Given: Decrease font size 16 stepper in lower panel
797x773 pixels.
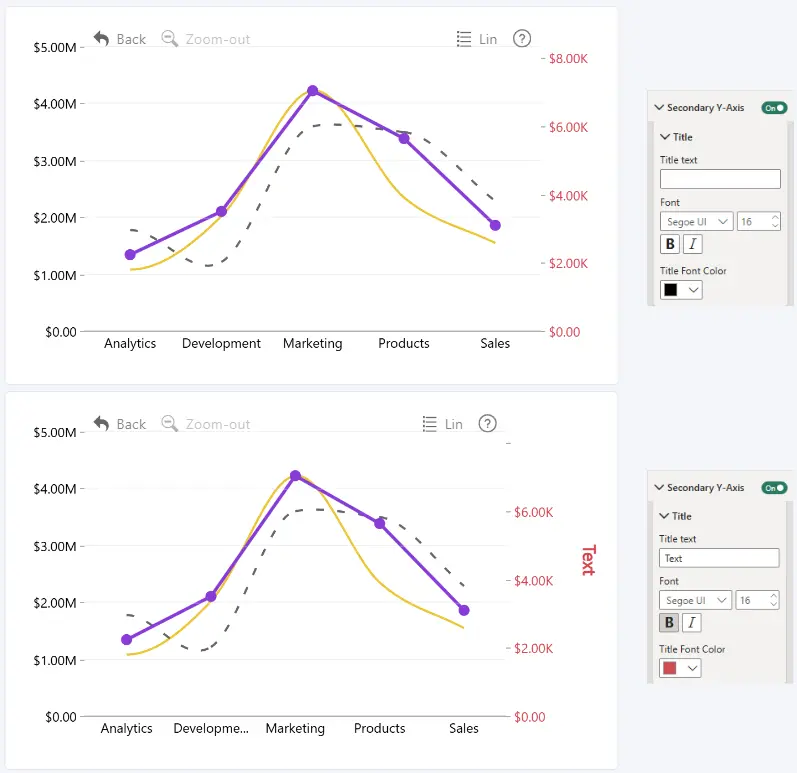Looking at the screenshot, I should tap(774, 604).
